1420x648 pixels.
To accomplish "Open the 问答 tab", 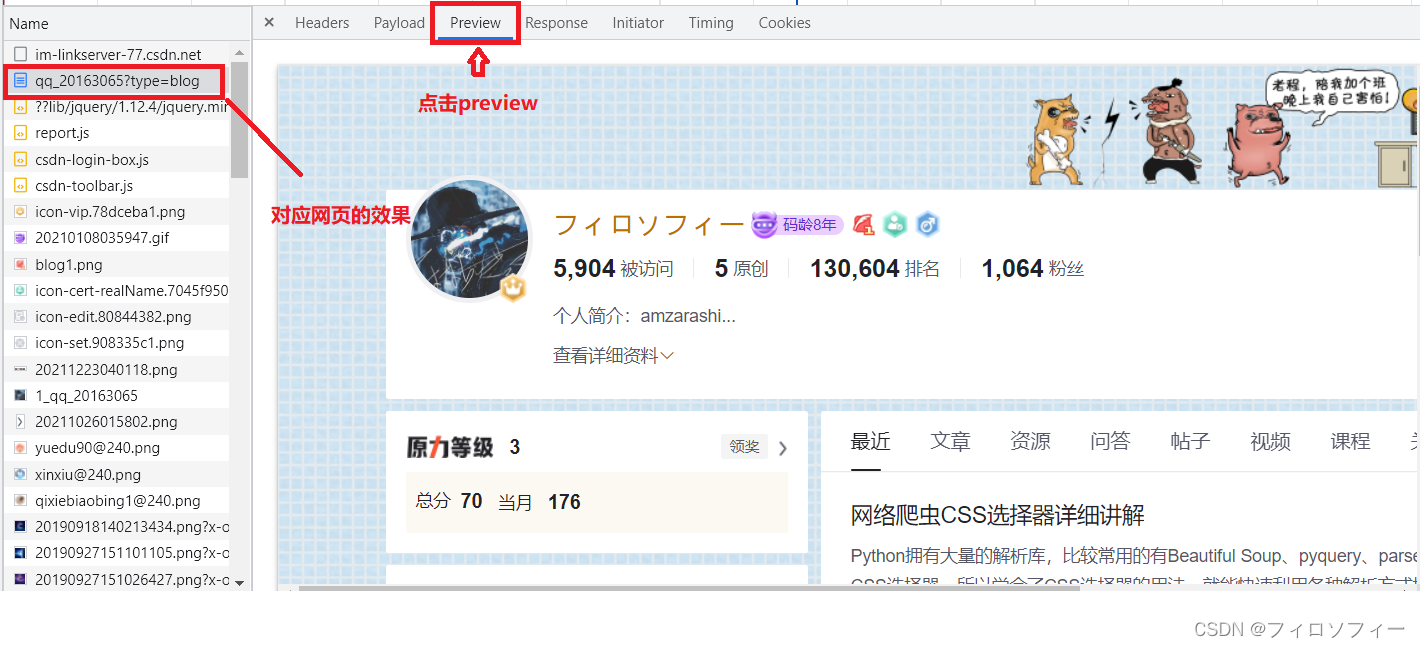I will click(x=1110, y=441).
